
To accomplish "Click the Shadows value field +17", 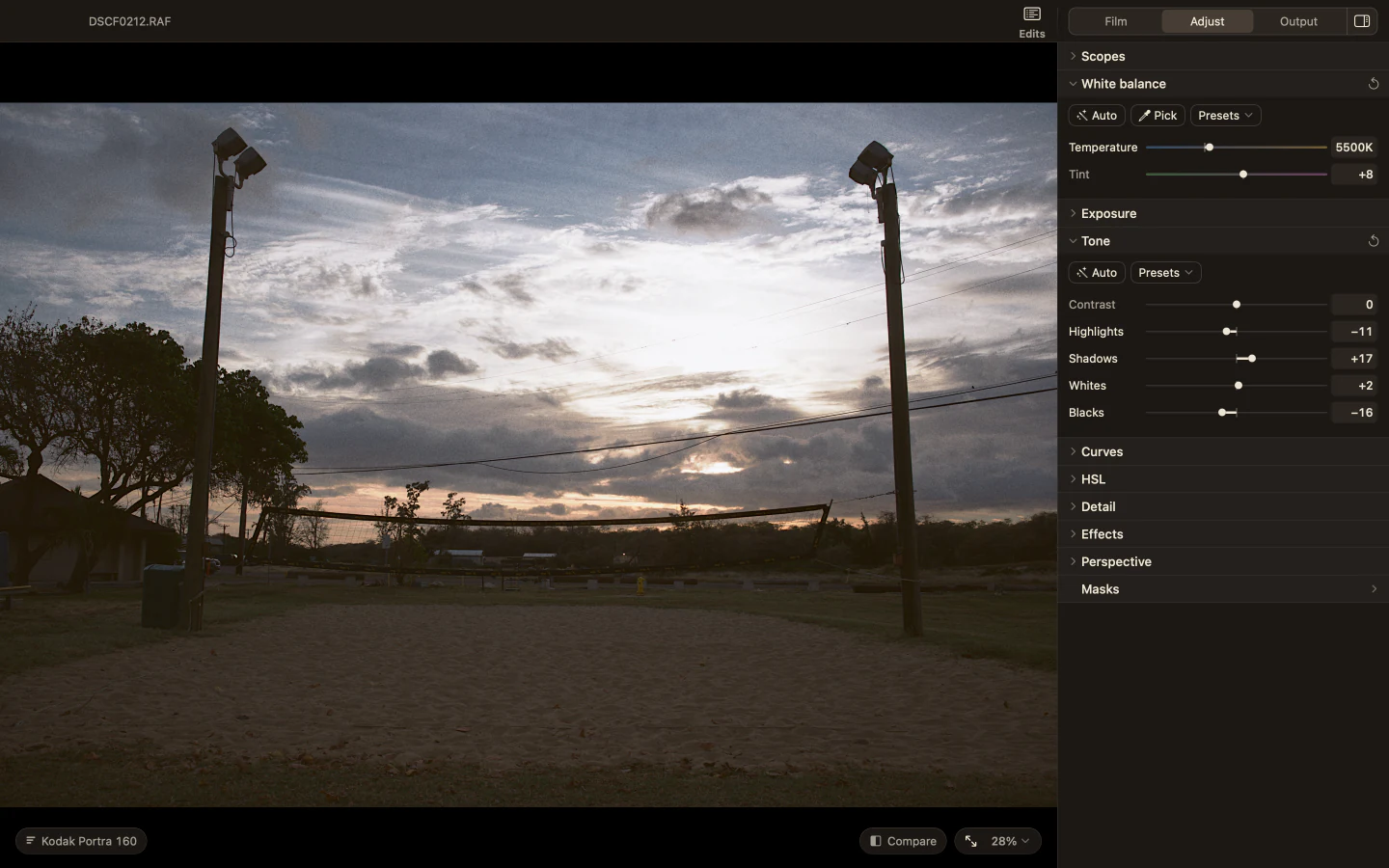I will point(1354,359).
